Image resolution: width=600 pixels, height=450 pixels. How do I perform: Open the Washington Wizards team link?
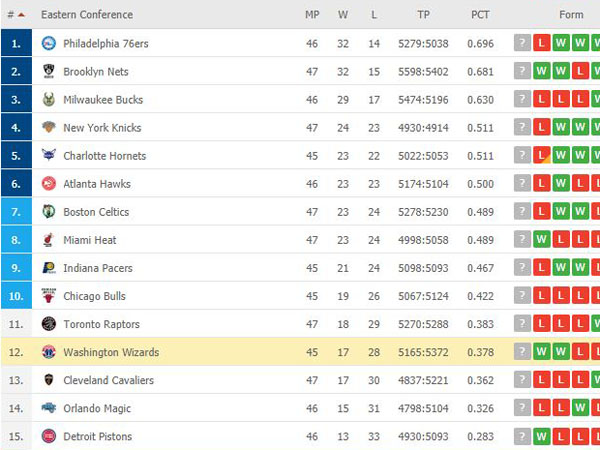[111, 352]
